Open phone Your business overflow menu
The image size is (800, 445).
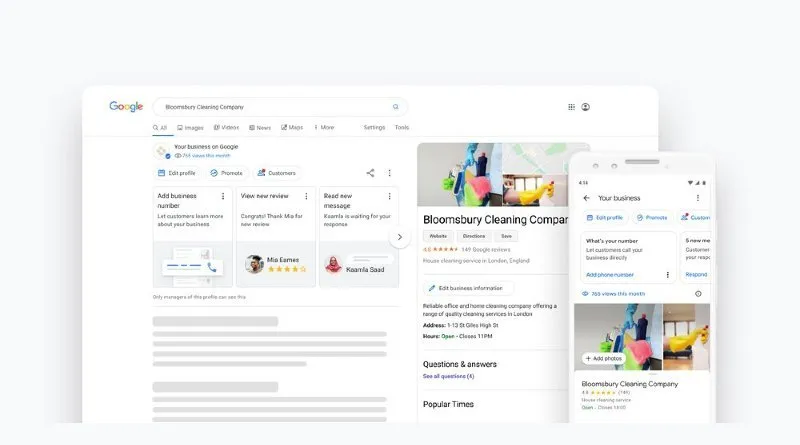click(698, 198)
